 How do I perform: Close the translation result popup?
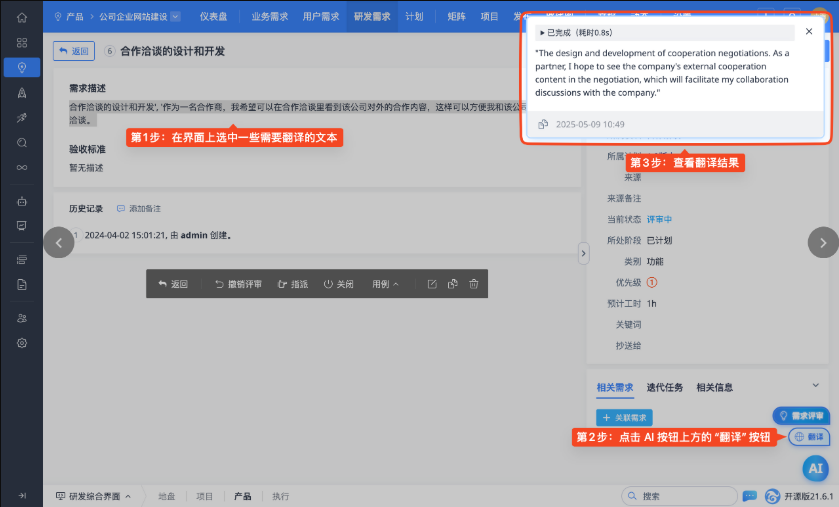(x=809, y=32)
